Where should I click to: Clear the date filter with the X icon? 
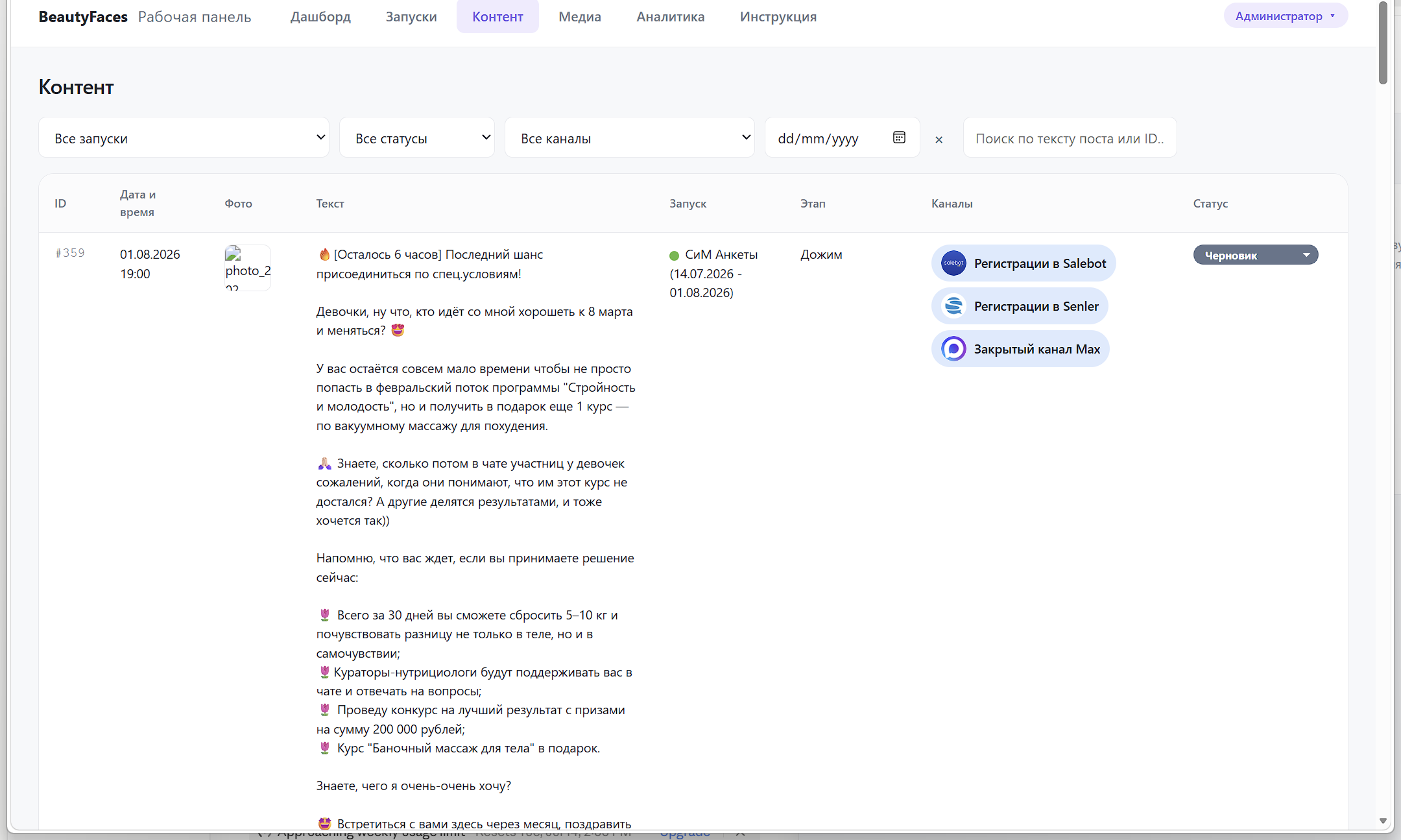point(939,139)
